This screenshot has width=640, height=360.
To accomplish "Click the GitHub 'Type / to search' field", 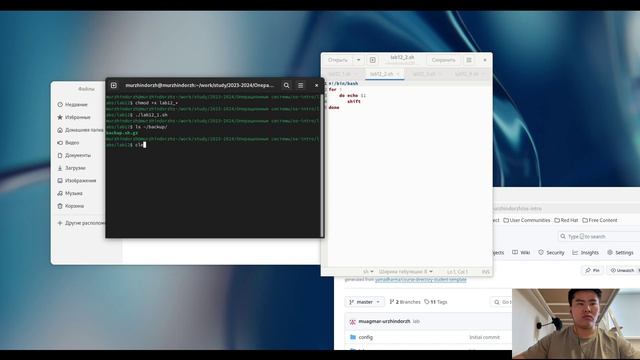I will pyautogui.click(x=598, y=236).
